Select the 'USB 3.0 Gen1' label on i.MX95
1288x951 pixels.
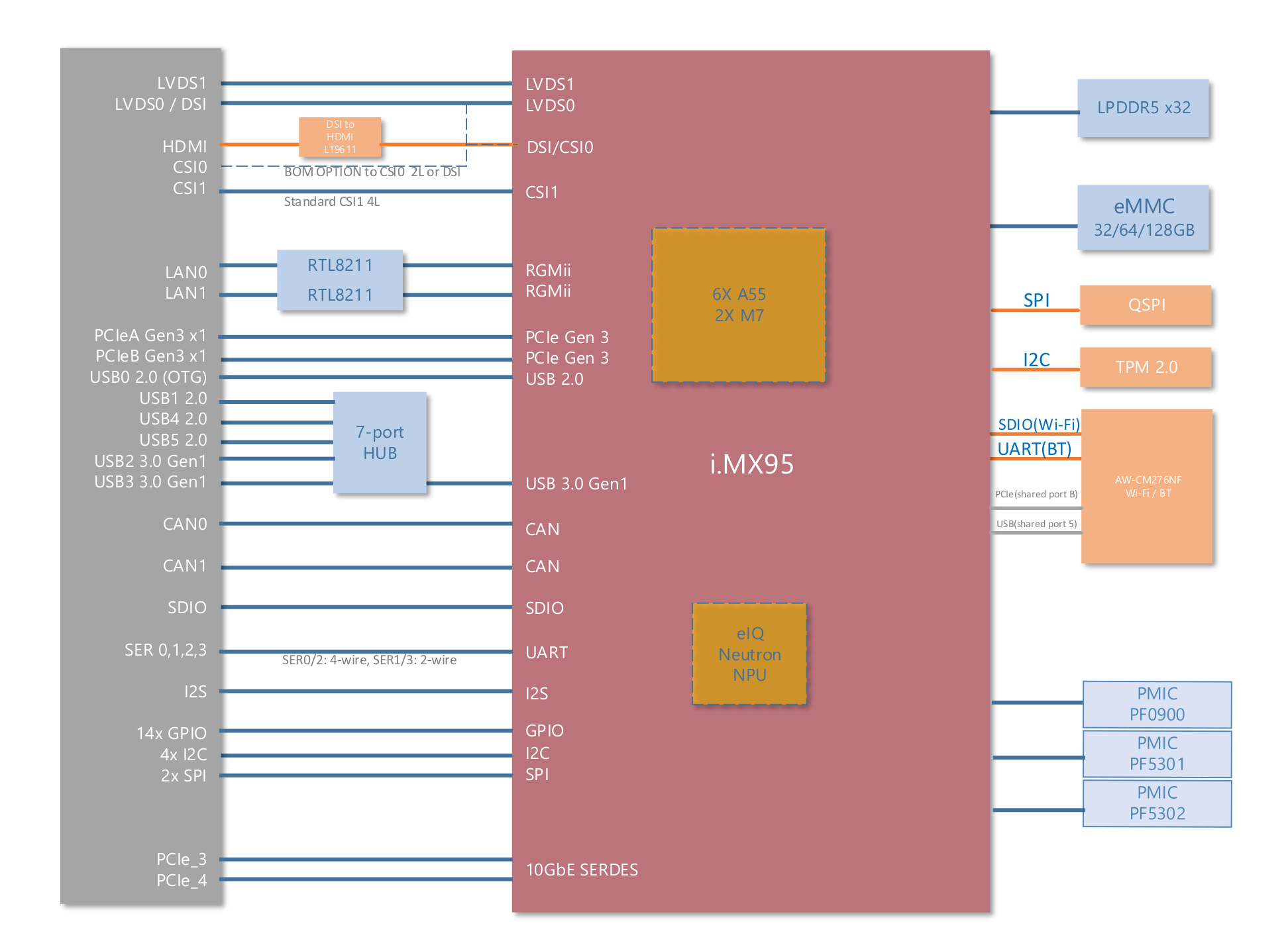576,484
